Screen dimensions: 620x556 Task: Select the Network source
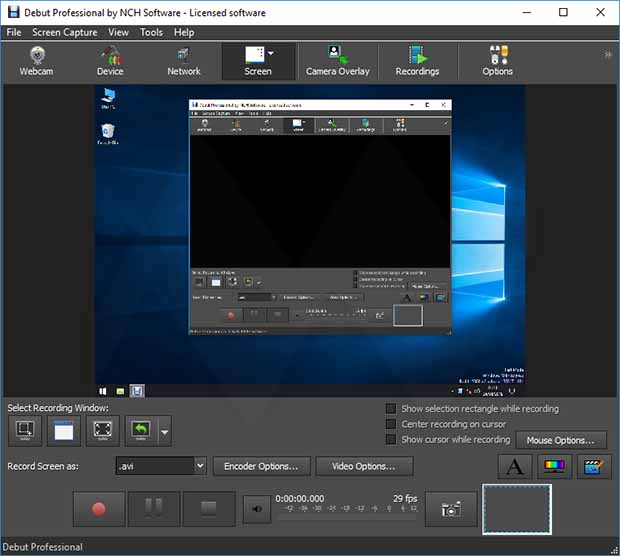click(x=184, y=62)
